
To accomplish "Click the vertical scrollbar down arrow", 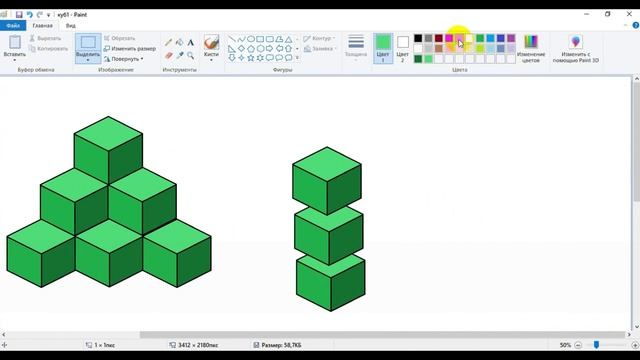I will coord(636,327).
